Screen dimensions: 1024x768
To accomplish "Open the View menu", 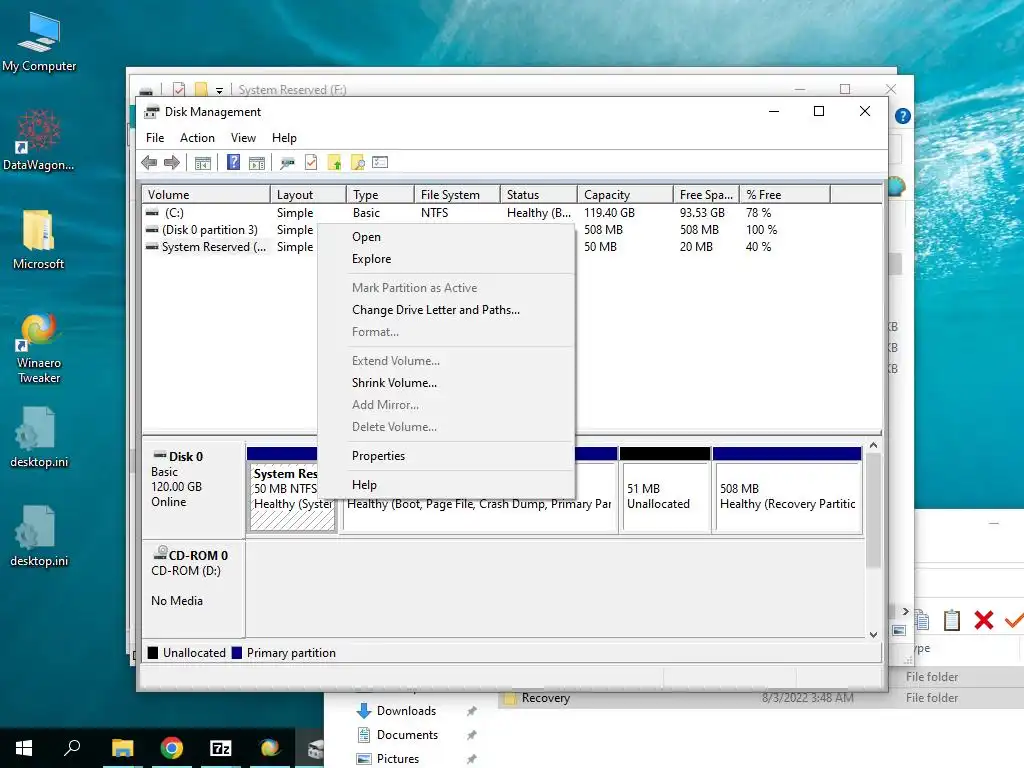I will point(243,138).
